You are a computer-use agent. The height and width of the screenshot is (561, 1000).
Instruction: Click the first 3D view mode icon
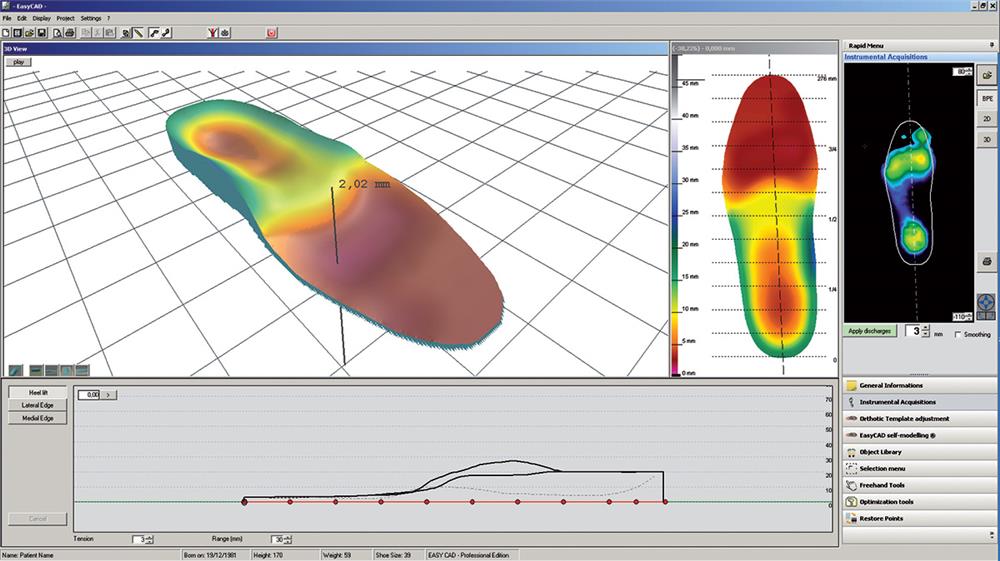[14, 370]
